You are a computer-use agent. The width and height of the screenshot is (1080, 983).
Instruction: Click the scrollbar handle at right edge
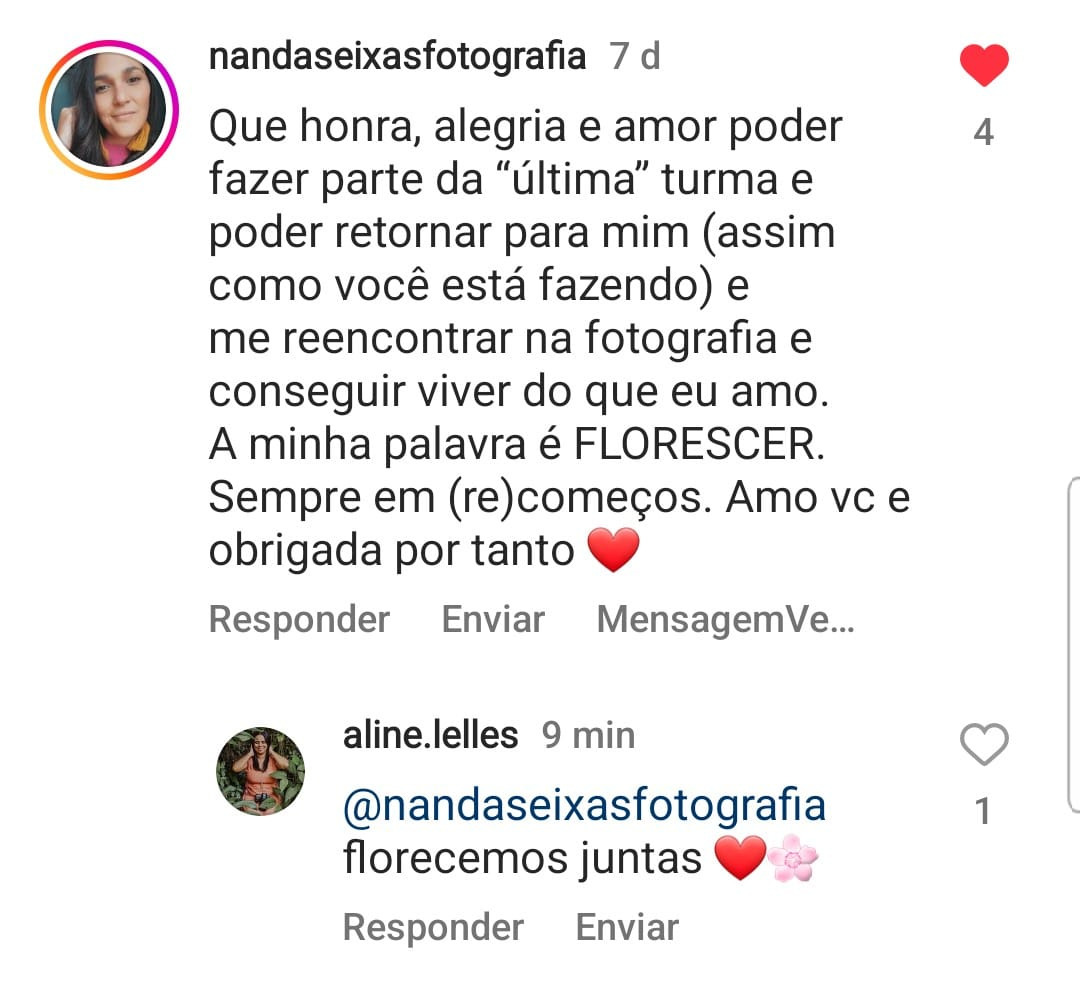pos(1074,644)
